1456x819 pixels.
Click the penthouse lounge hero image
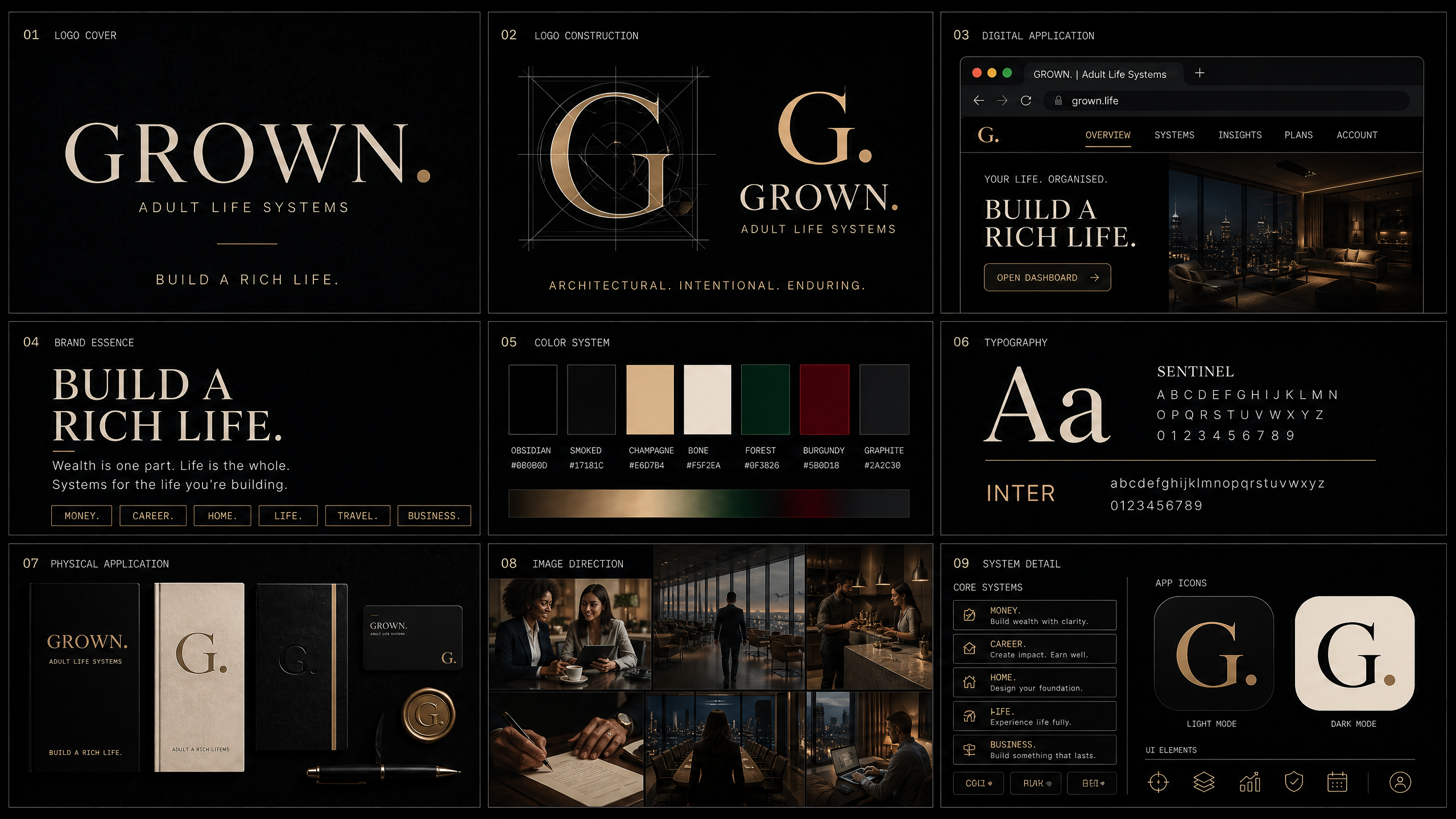[1296, 233]
